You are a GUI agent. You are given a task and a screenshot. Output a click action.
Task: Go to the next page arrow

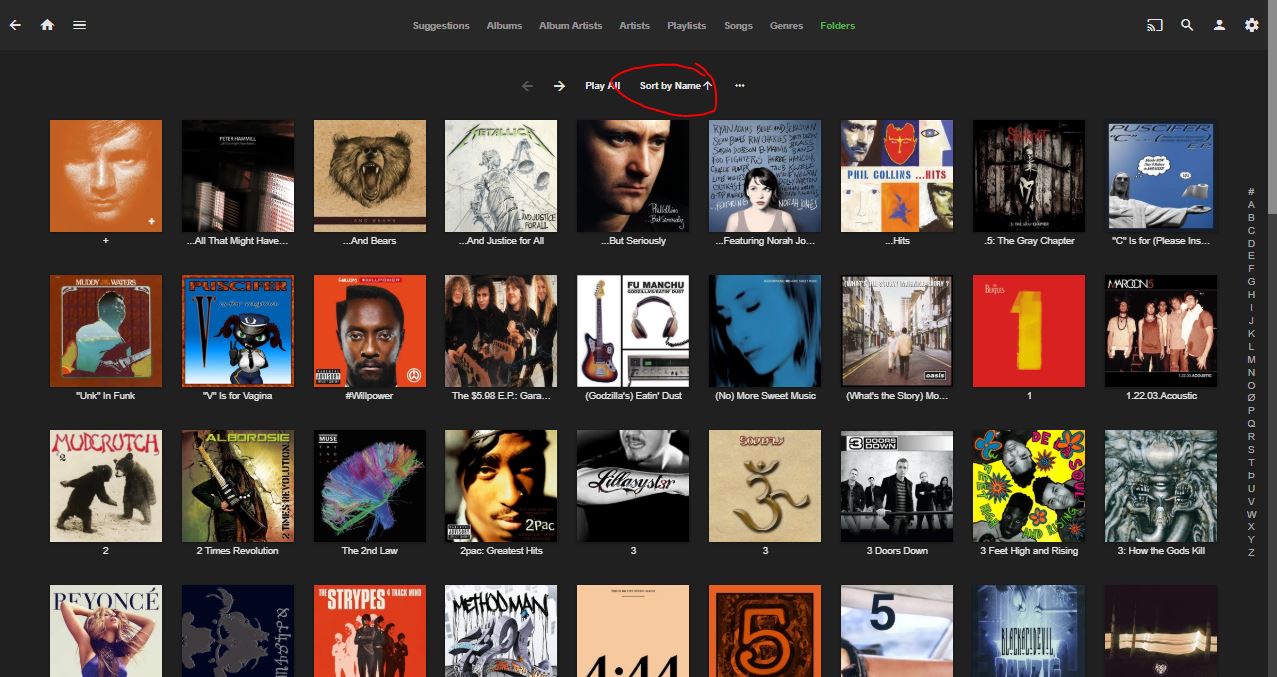click(559, 86)
